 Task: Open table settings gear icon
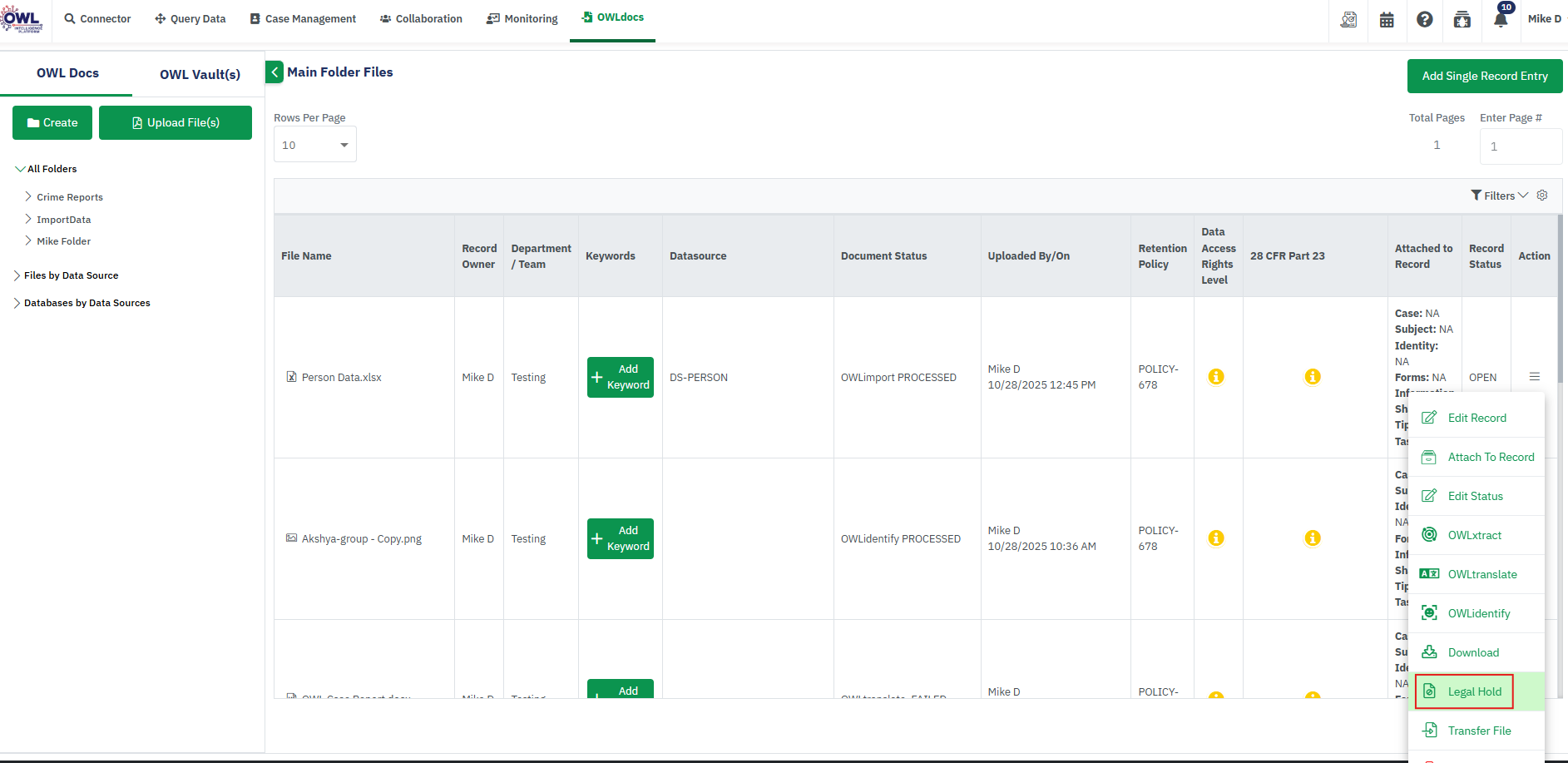(x=1542, y=196)
